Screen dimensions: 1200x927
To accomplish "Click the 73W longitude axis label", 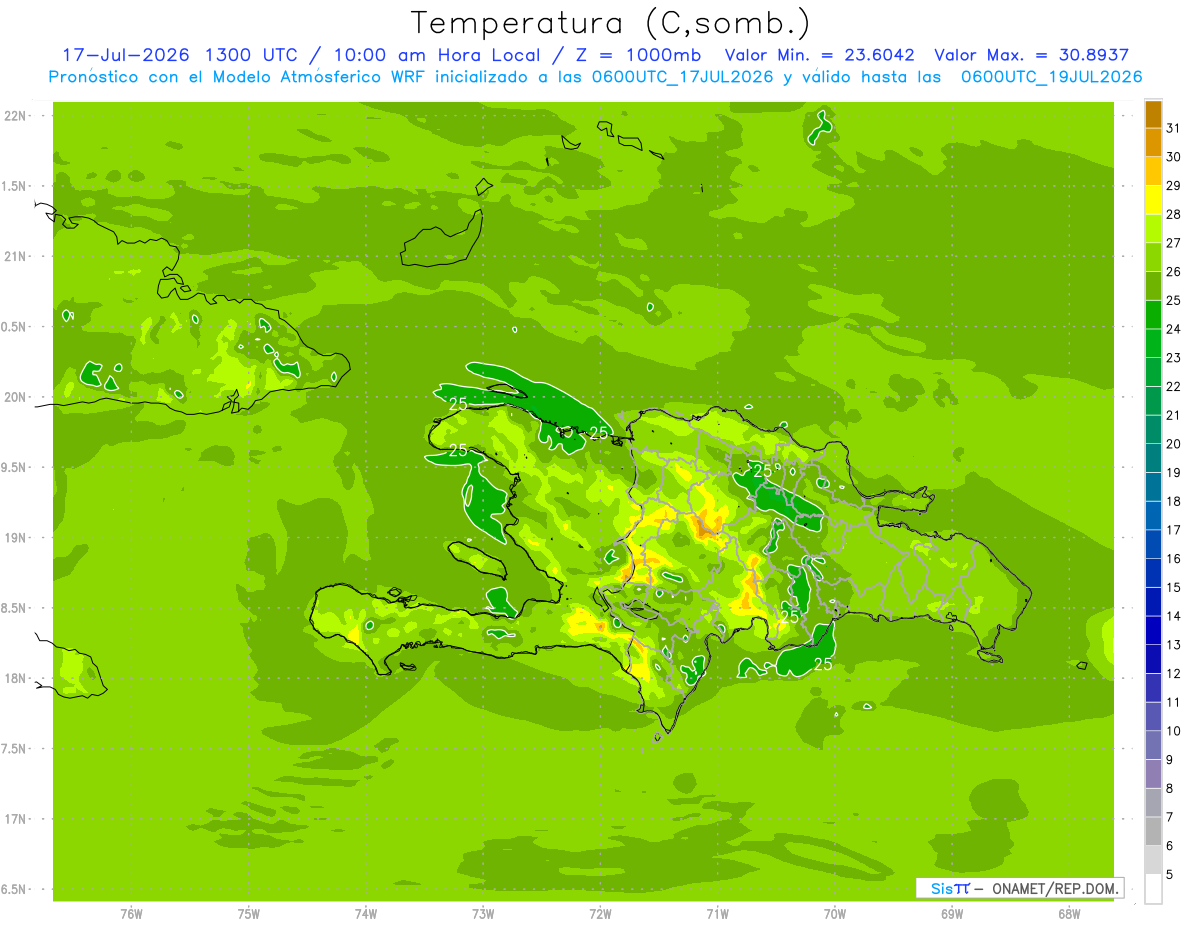I will (483, 914).
